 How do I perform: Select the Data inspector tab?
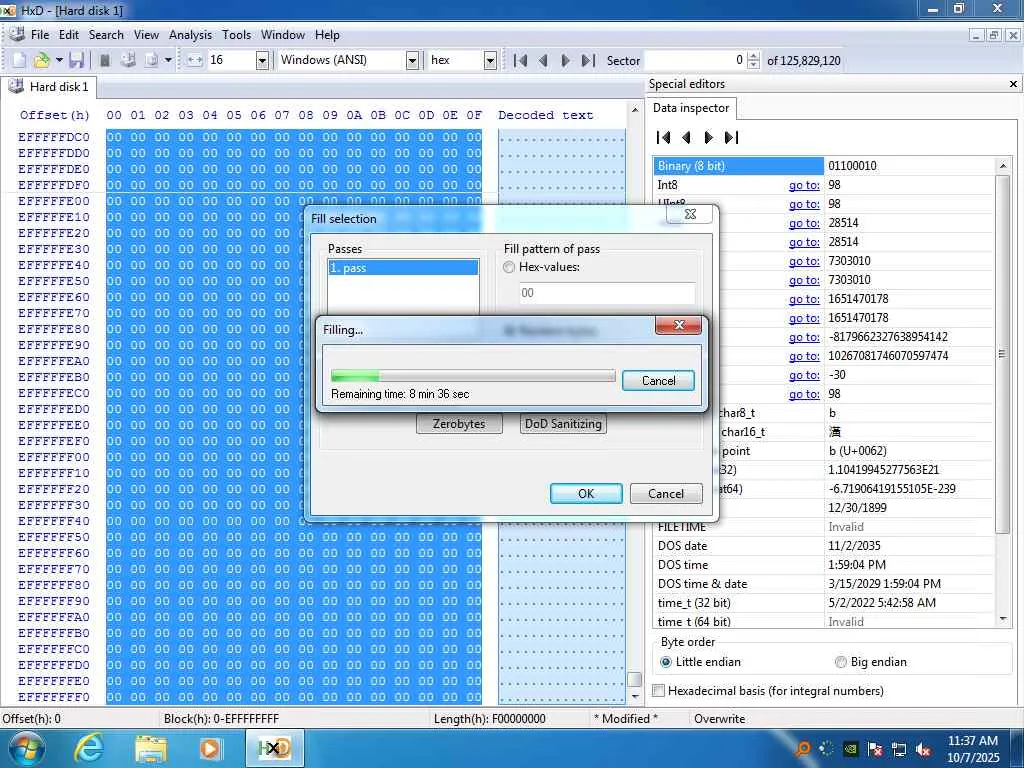pyautogui.click(x=691, y=108)
